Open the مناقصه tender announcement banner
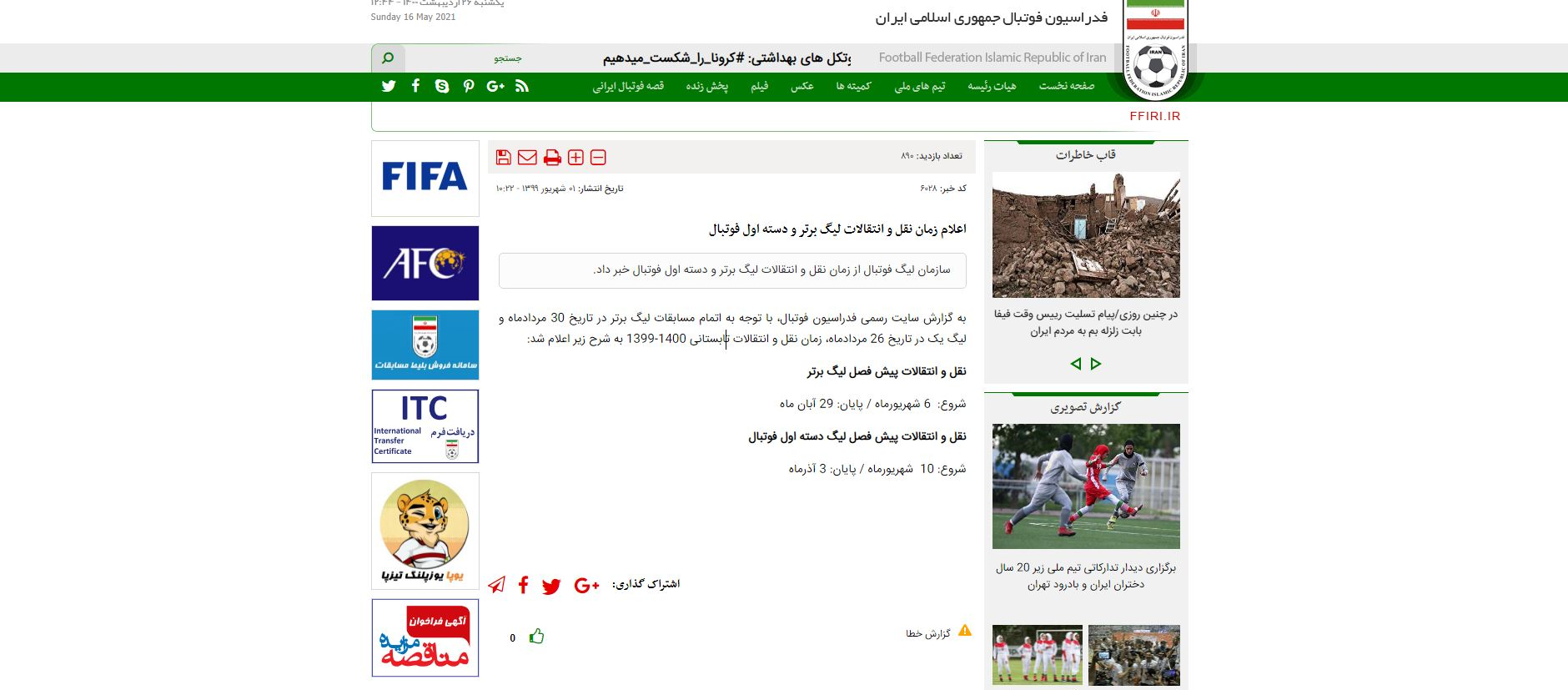The width and height of the screenshot is (1568, 690). (x=425, y=637)
